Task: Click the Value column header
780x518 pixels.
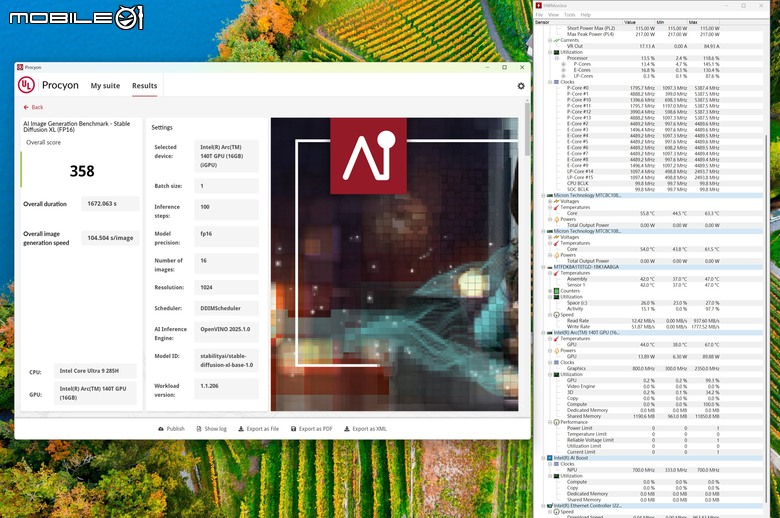Action: pos(639,22)
